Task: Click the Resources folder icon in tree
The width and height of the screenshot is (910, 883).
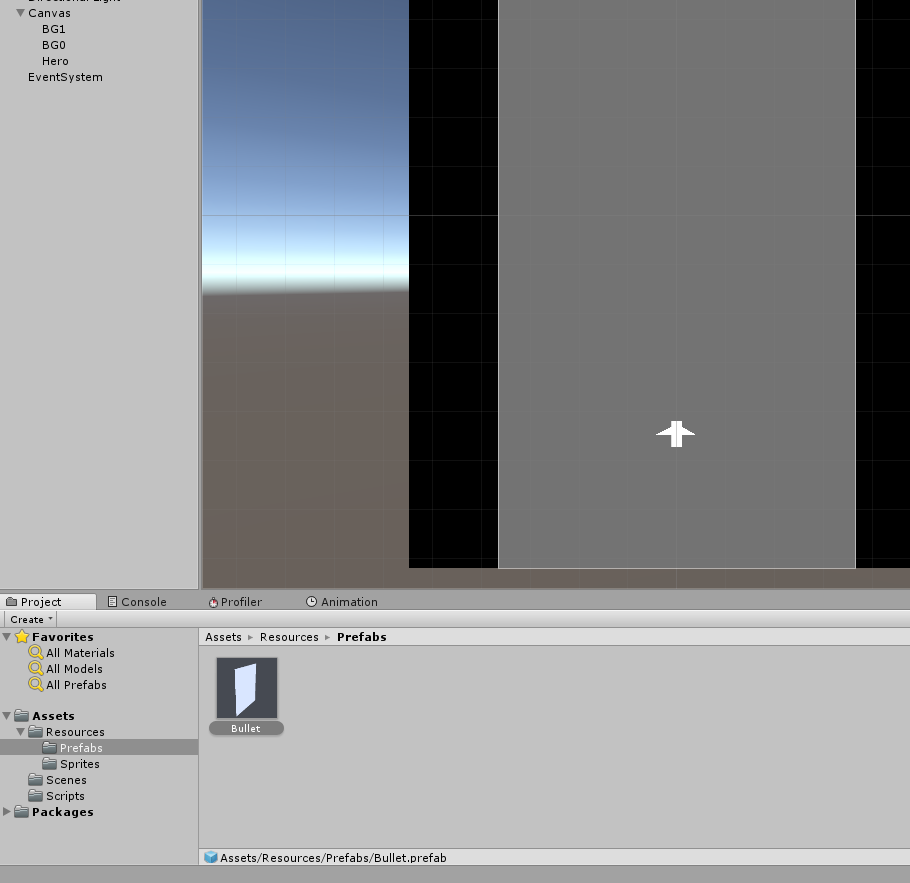Action: click(x=36, y=731)
